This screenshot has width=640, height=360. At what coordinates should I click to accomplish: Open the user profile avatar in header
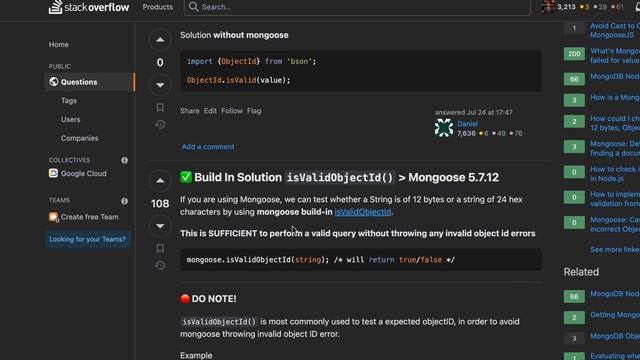[x=547, y=7]
